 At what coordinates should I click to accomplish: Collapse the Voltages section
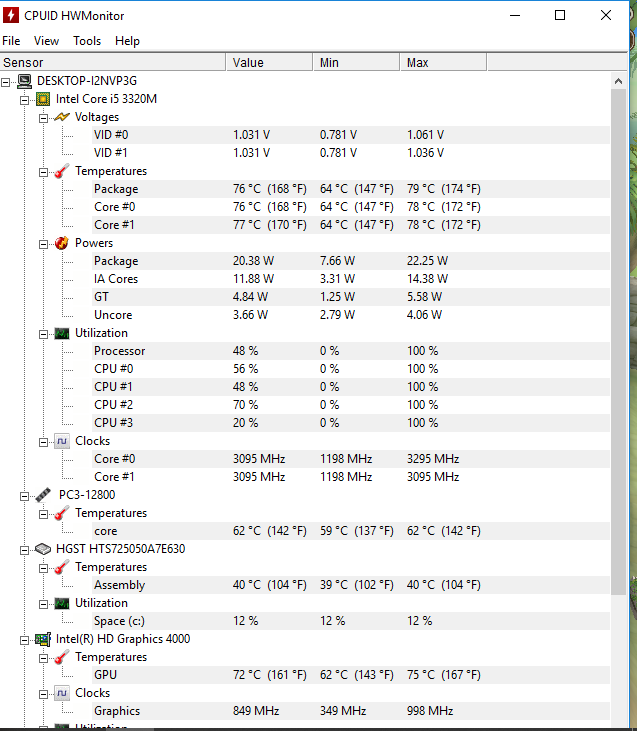[43, 118]
